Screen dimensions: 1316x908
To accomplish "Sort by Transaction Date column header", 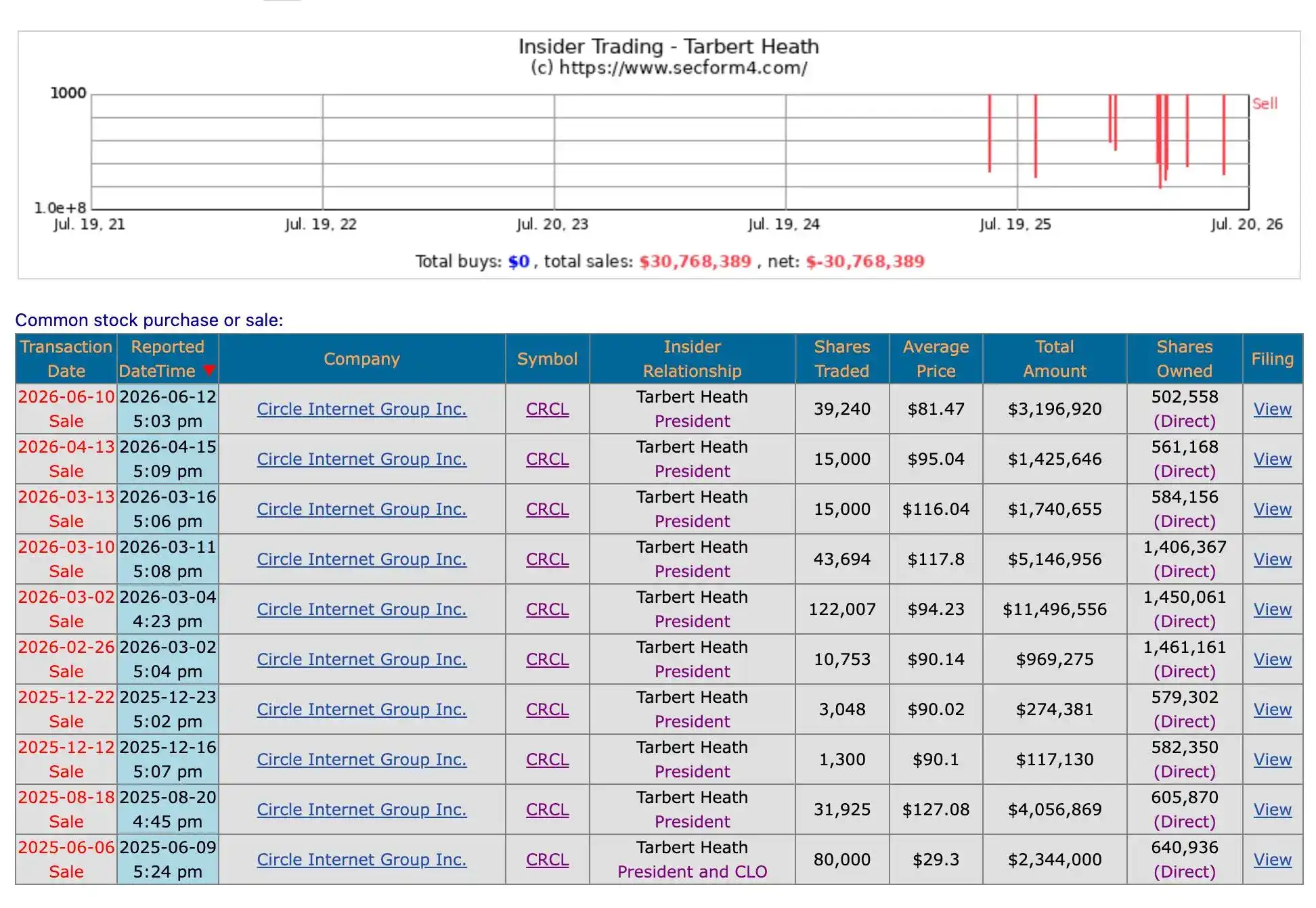I will (x=66, y=359).
